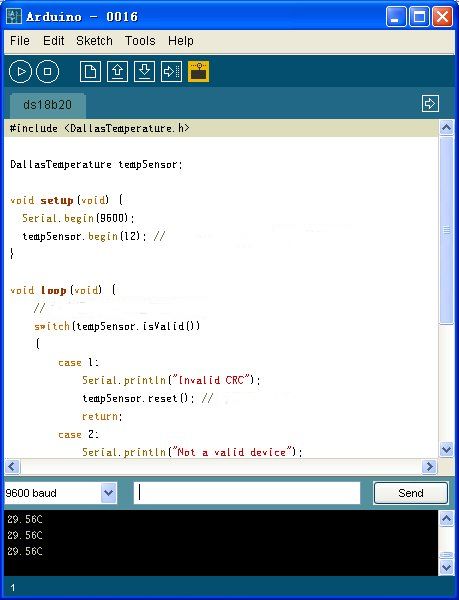Toggle the yellow Serial Monitor icon
459x600 pixels.
[198, 72]
